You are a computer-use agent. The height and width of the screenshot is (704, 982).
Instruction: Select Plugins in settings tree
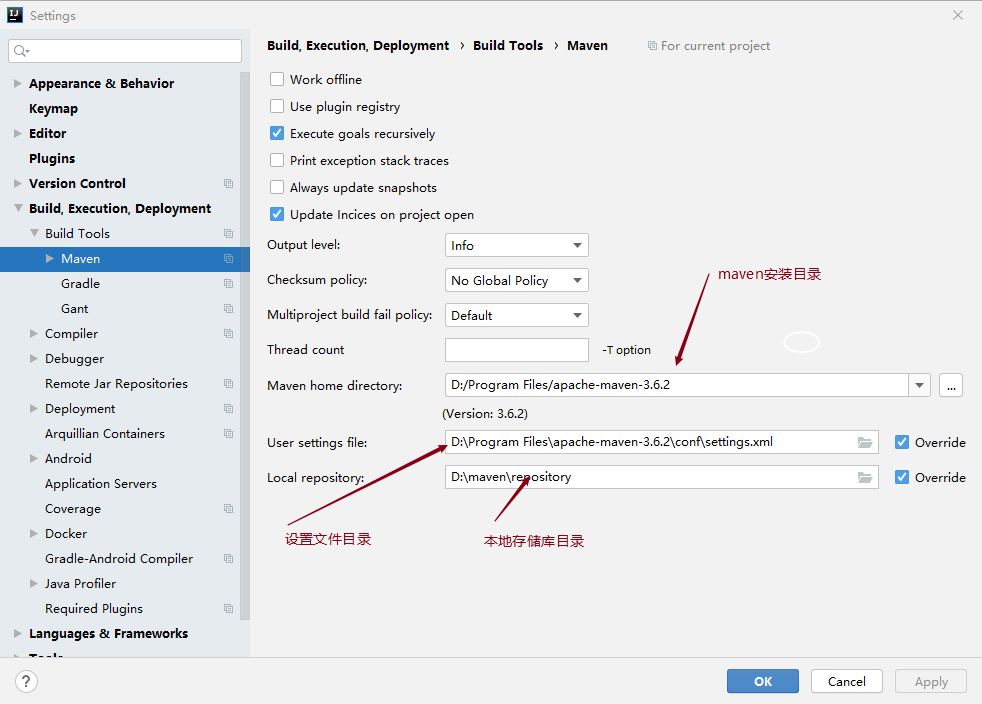[x=52, y=158]
